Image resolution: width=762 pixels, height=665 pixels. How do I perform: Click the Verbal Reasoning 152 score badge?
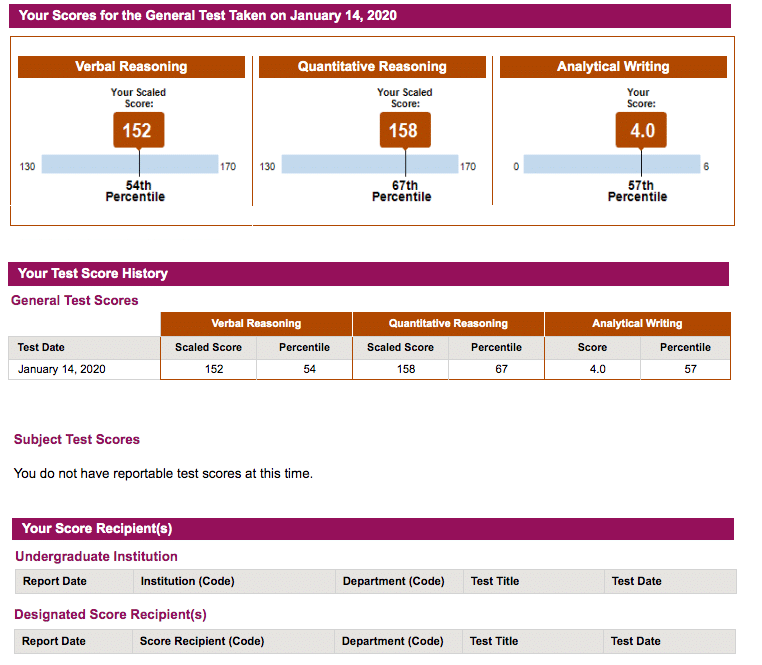pyautogui.click(x=139, y=130)
